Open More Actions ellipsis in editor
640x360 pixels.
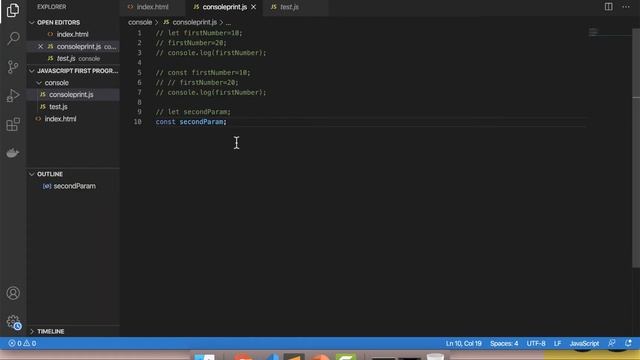pyautogui.click(x=626, y=7)
